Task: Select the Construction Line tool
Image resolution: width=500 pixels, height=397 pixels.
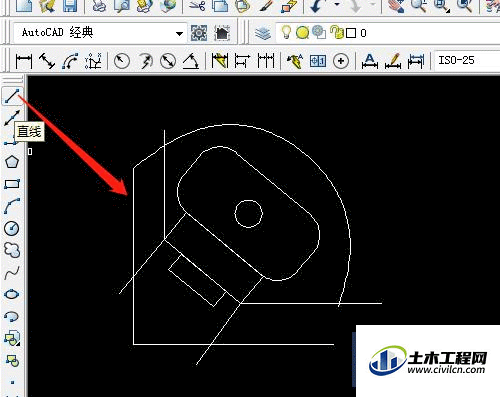Action: [12, 118]
